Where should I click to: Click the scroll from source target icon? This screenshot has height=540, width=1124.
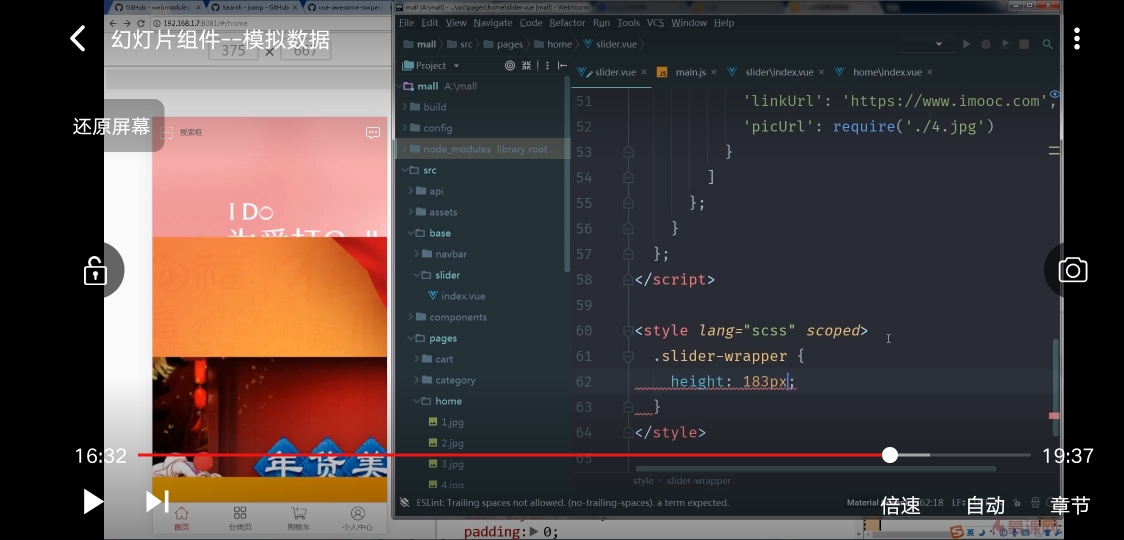tap(510, 65)
